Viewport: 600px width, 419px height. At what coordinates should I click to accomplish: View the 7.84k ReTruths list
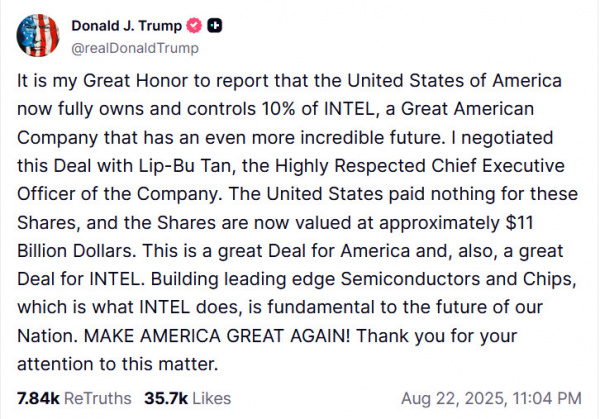pos(73,398)
